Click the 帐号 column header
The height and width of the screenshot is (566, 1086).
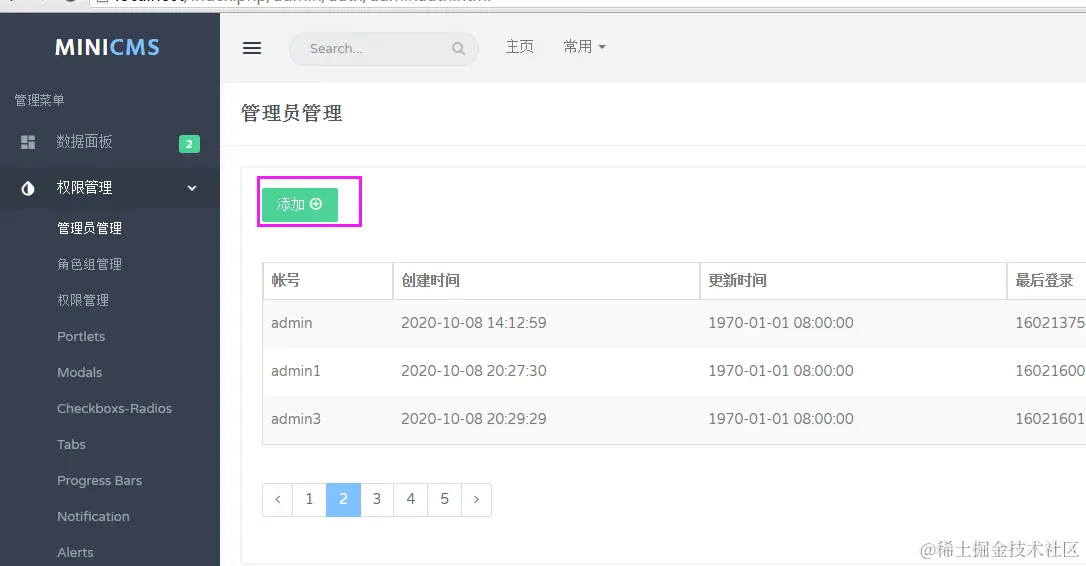(x=328, y=281)
